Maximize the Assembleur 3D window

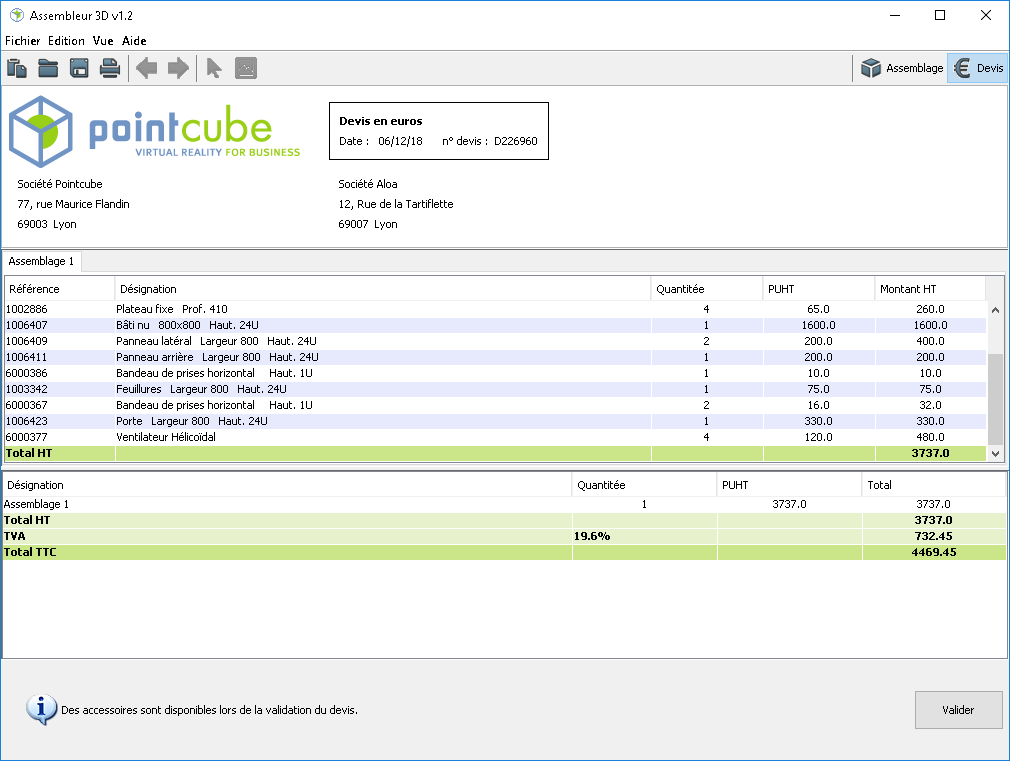coord(940,15)
